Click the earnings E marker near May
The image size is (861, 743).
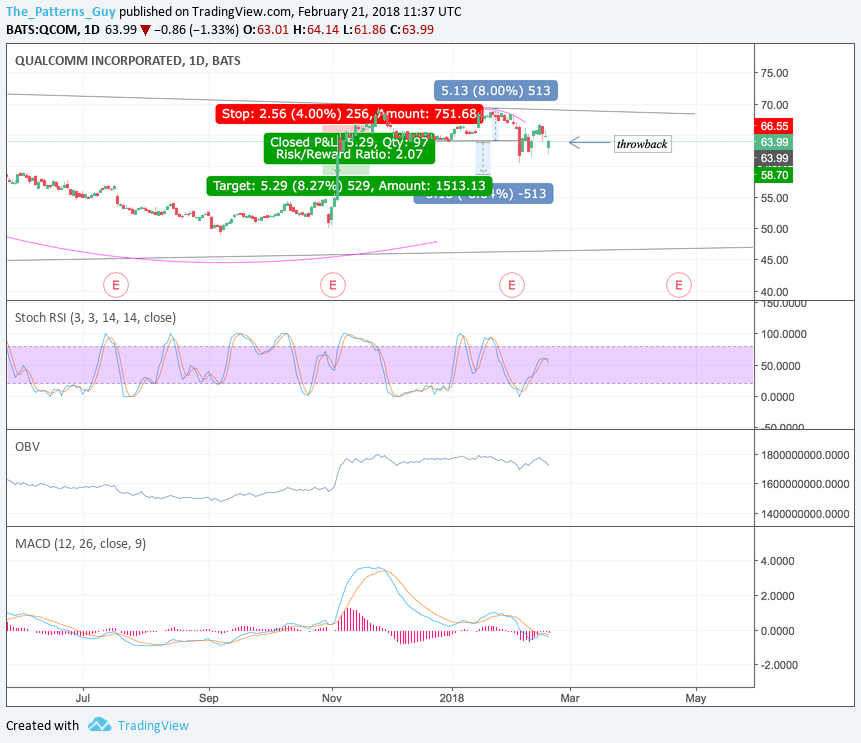pyautogui.click(x=679, y=285)
